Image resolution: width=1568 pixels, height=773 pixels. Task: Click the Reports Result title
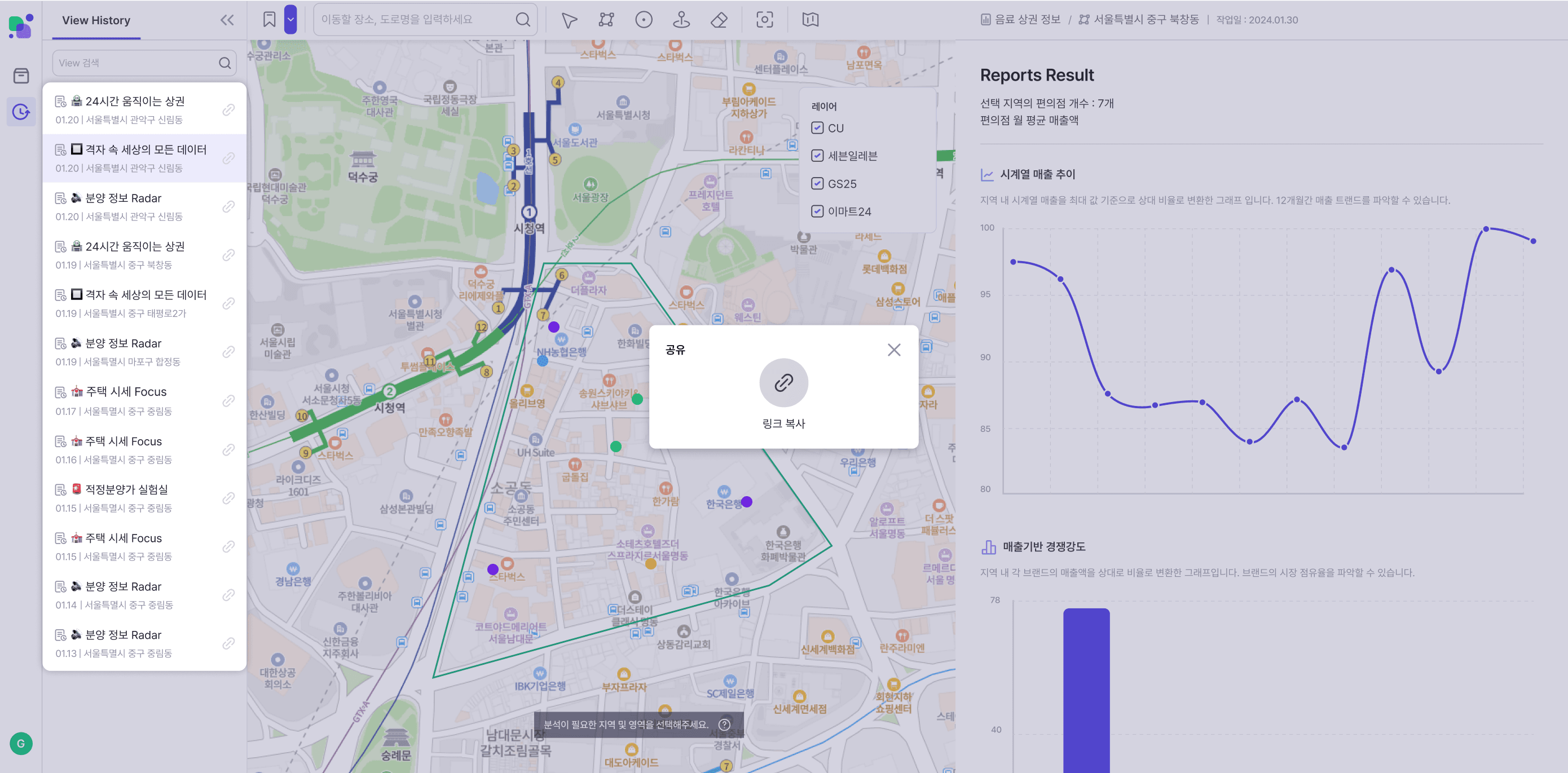pos(1037,75)
